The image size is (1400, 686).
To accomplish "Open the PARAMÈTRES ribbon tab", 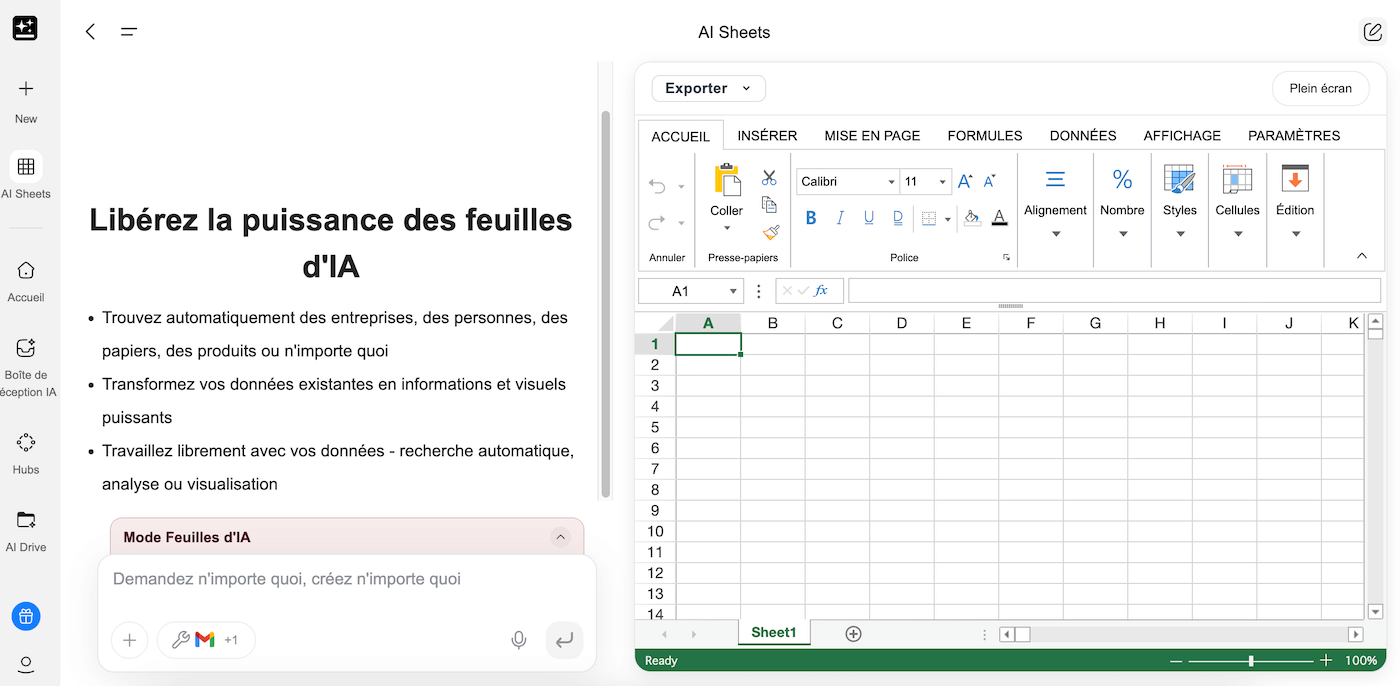I will pyautogui.click(x=1294, y=135).
